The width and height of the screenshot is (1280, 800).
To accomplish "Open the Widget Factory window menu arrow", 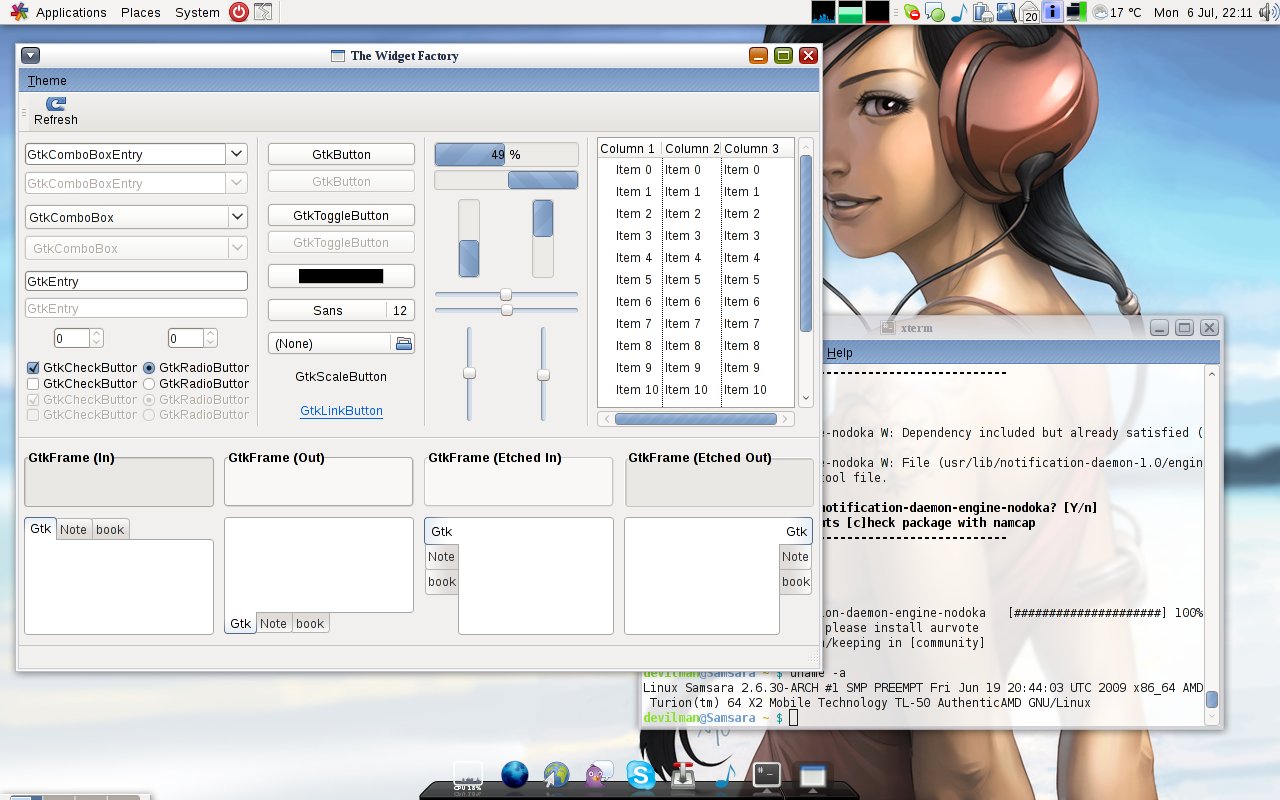I will (30, 56).
